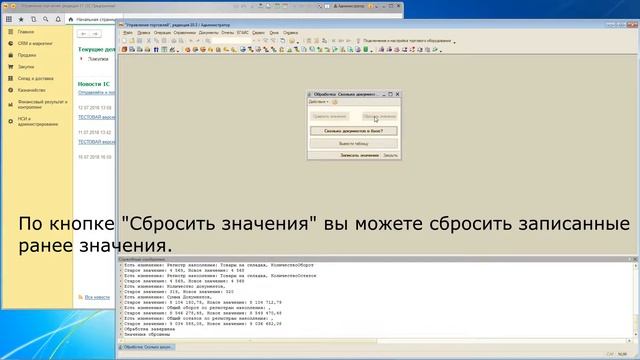Click the Записать значения button
Image resolution: width=640 pixels, height=360 pixels.
[x=359, y=156]
